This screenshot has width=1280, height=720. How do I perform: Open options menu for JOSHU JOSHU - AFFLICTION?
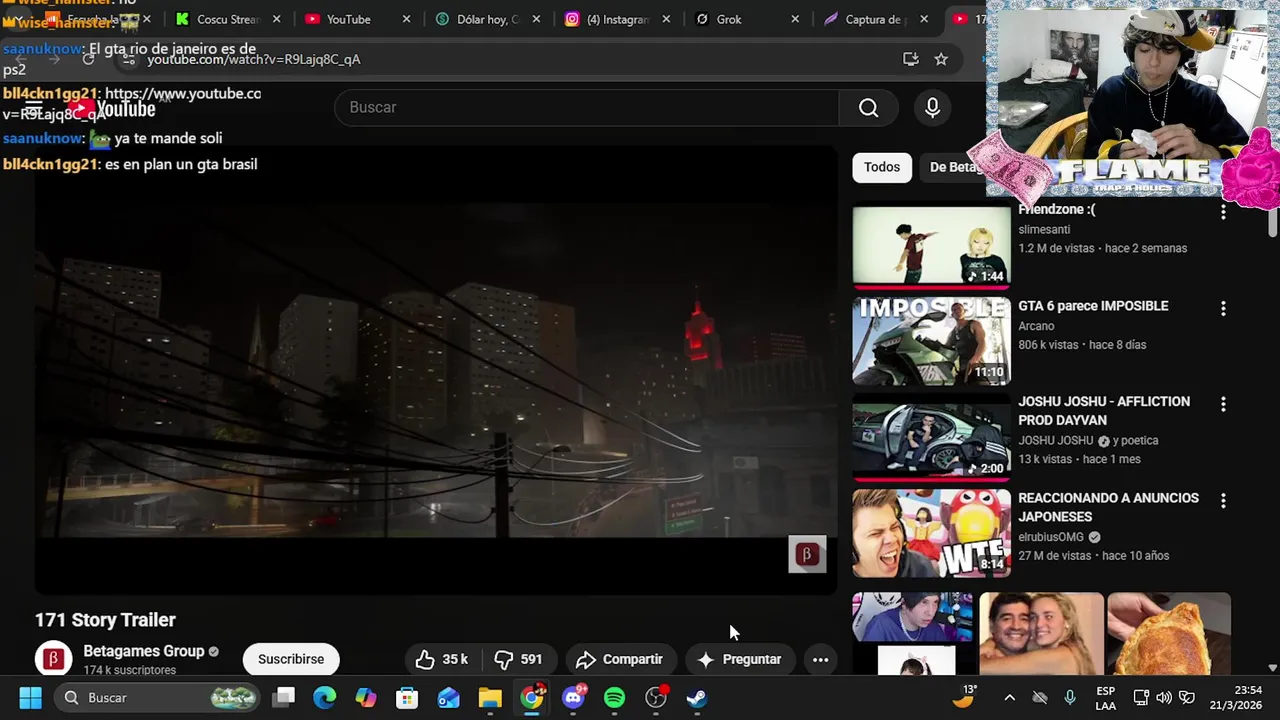[1223, 405]
